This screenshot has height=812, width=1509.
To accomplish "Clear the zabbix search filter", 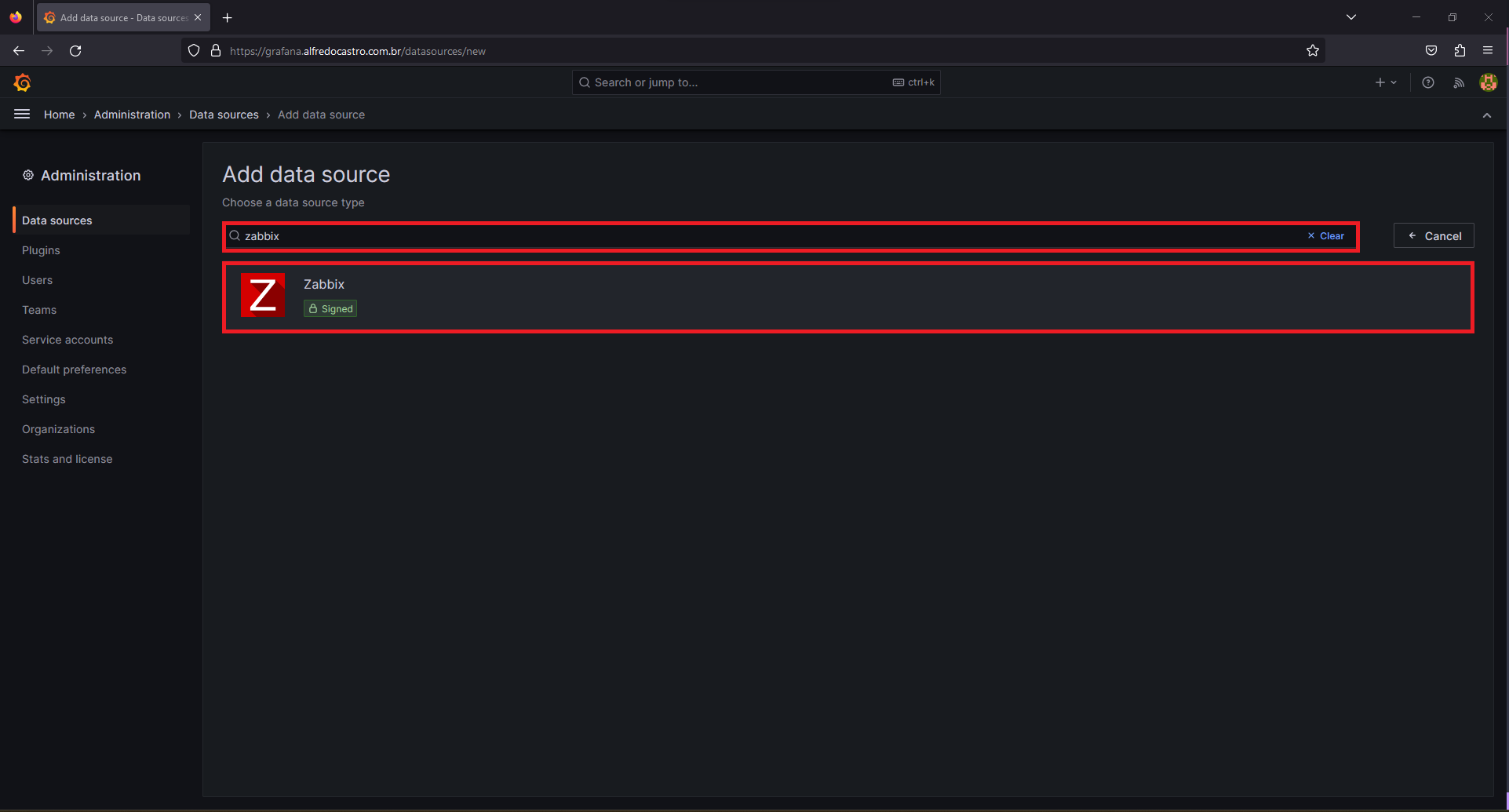I will (x=1326, y=236).
